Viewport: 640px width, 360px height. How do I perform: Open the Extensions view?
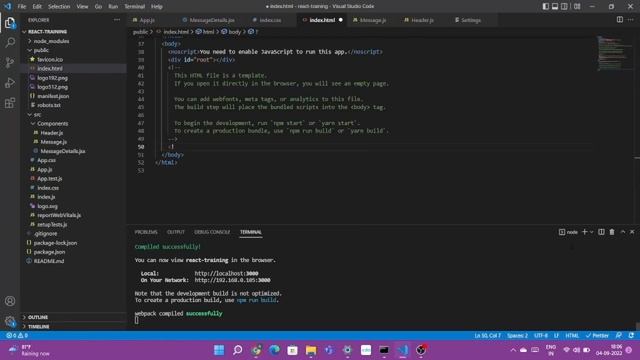pos(10,102)
